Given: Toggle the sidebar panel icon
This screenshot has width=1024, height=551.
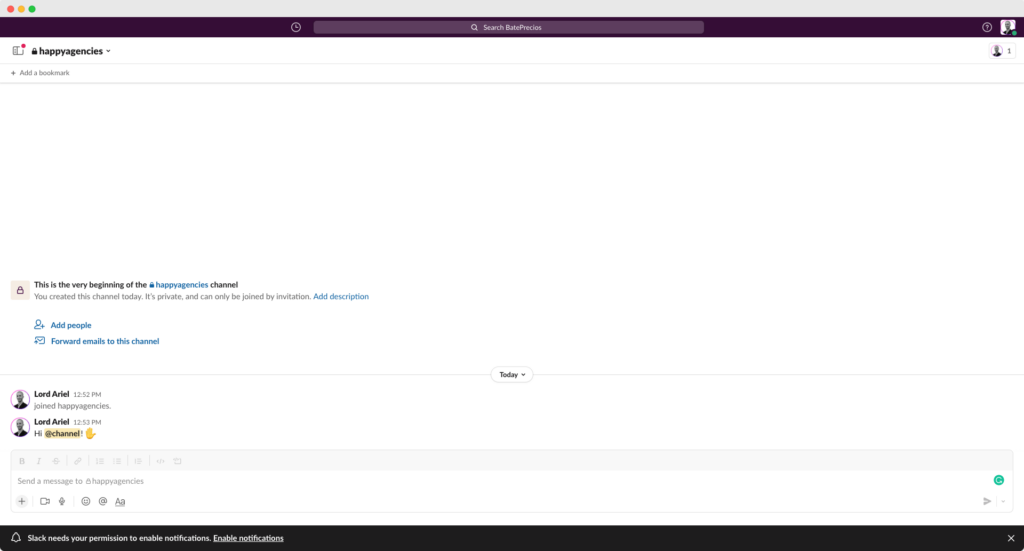Looking at the screenshot, I should click(18, 50).
